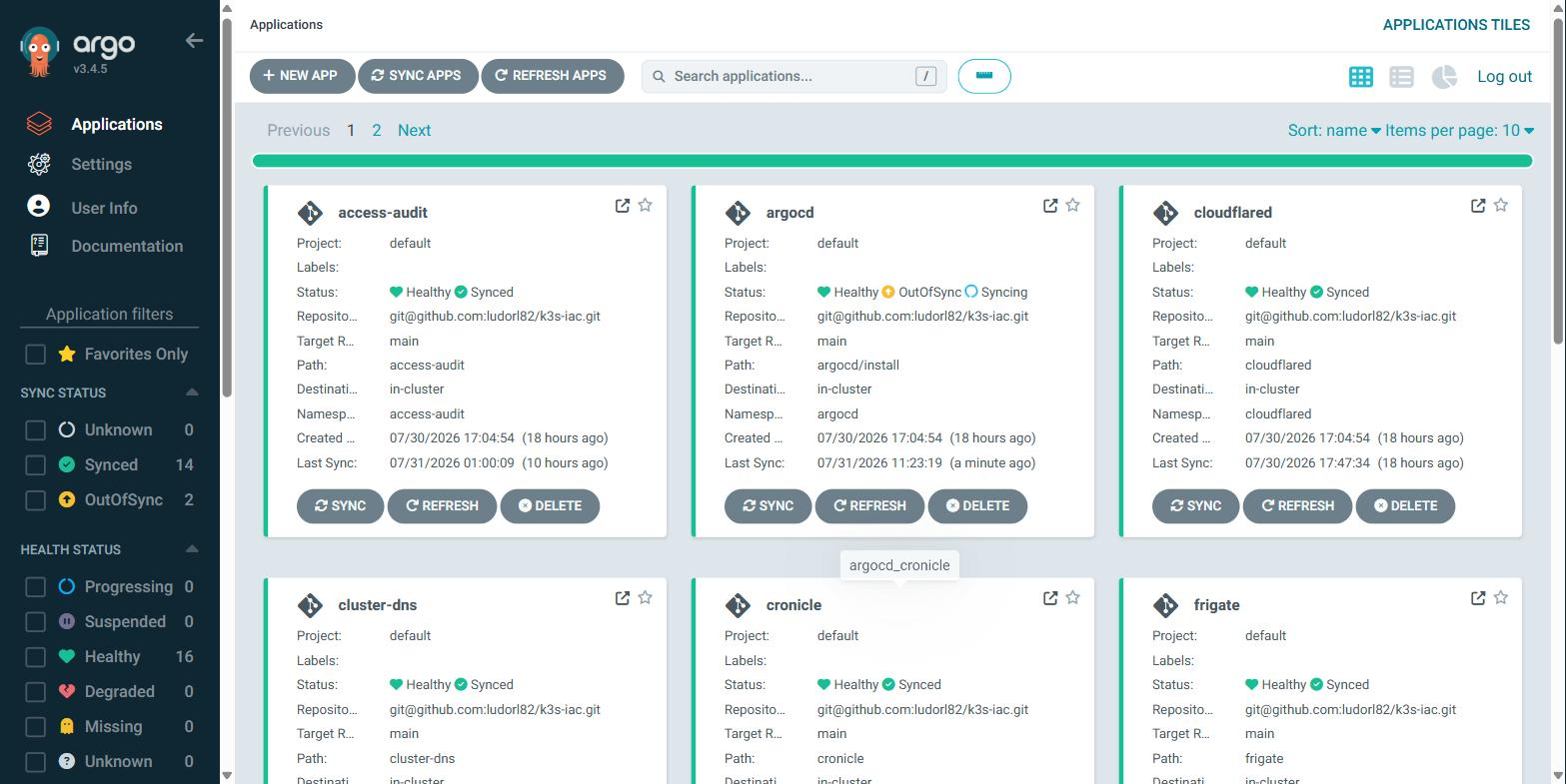Check the Suspended health filter
This screenshot has width=1566, height=784.
click(36, 622)
